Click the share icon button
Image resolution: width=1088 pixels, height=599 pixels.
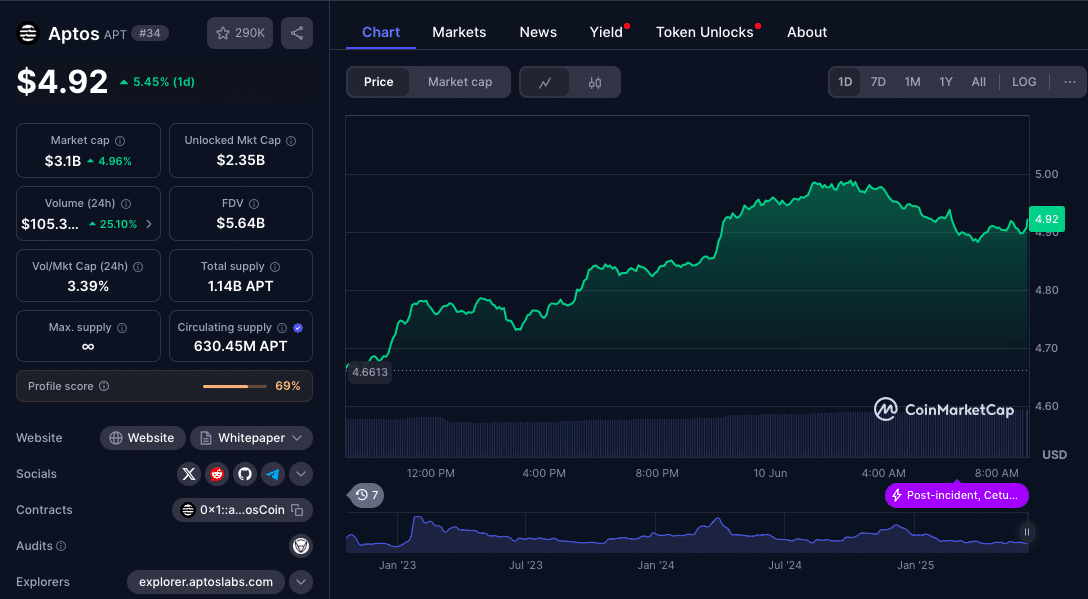pyautogui.click(x=297, y=33)
